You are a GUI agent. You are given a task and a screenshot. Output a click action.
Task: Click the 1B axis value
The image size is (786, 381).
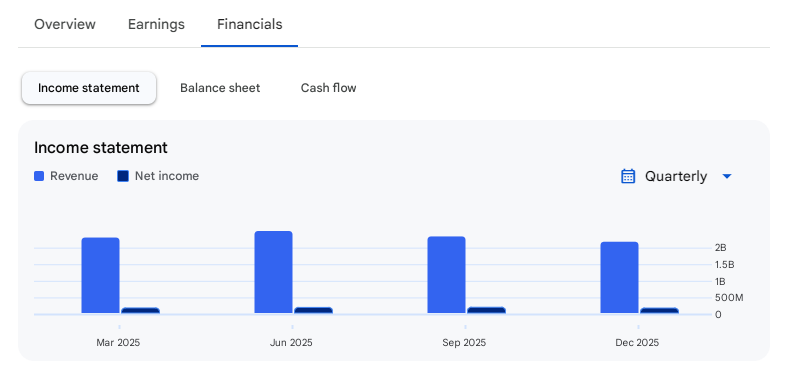click(x=720, y=281)
